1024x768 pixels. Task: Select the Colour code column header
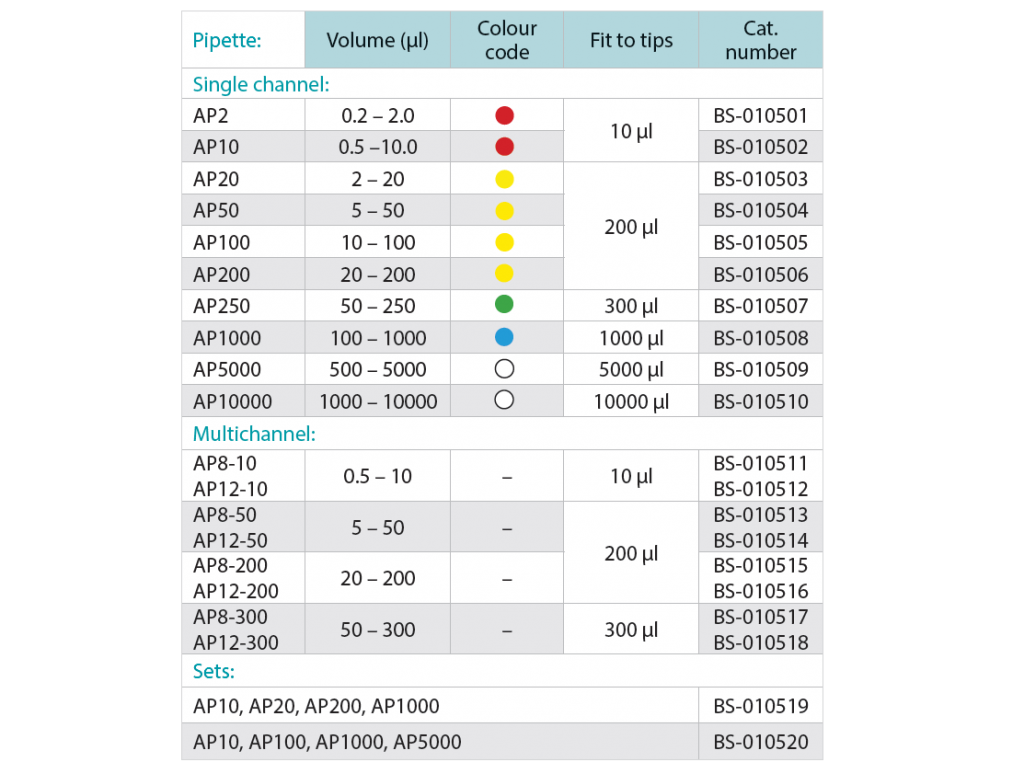point(506,41)
